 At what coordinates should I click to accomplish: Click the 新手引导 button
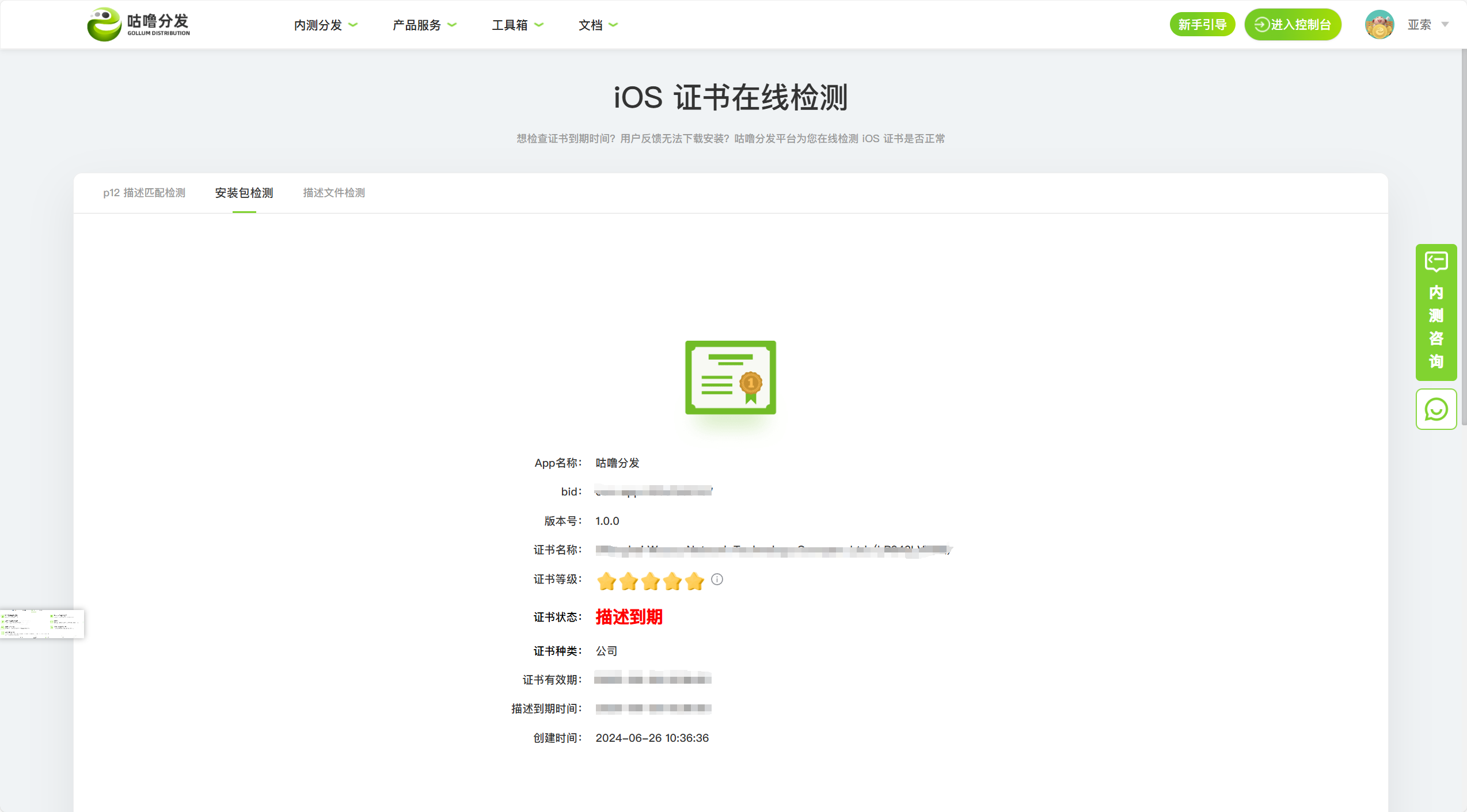[x=1202, y=25]
